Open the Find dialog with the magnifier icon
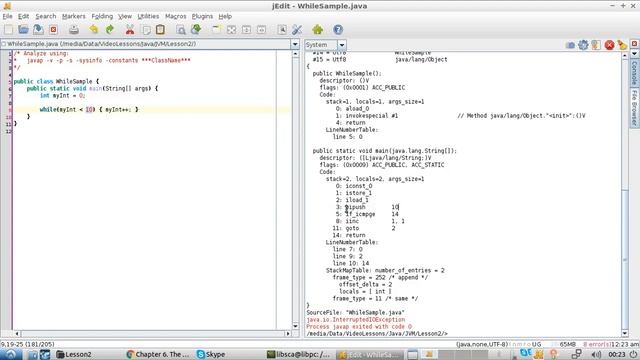Viewport: 640px width, 360px height. point(181,29)
